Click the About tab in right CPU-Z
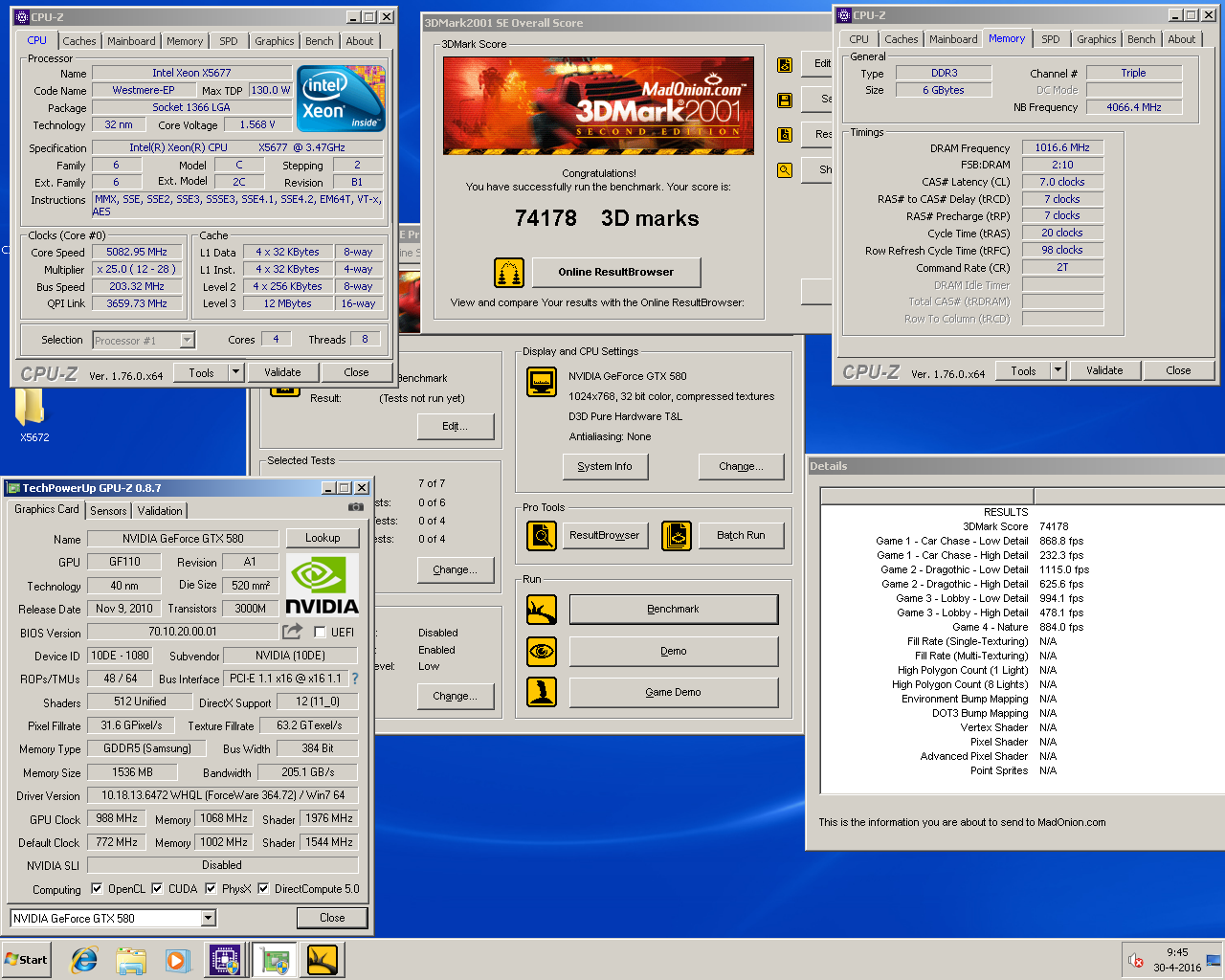1225x980 pixels. point(1181,39)
